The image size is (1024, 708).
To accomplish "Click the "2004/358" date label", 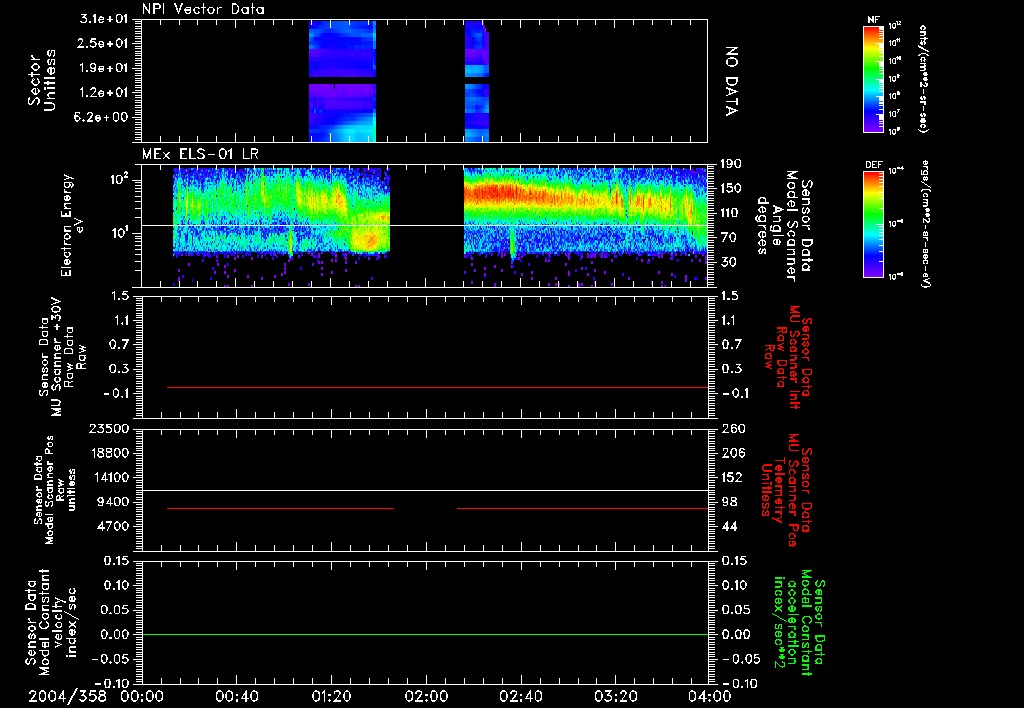I will (x=67, y=696).
